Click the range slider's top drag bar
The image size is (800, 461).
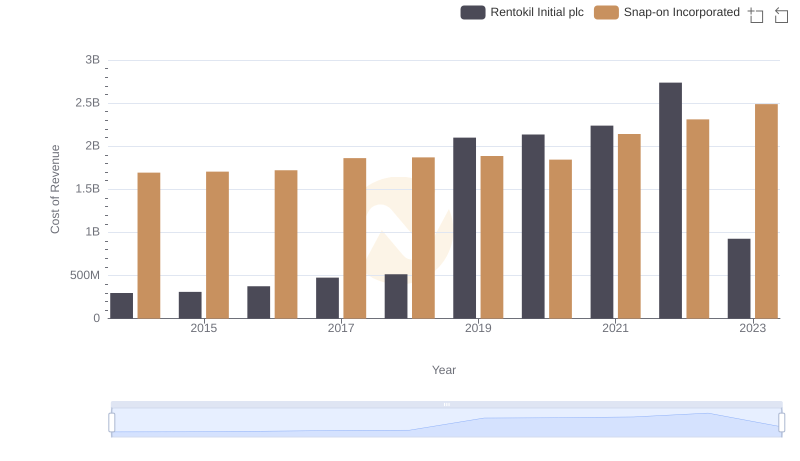[446, 404]
